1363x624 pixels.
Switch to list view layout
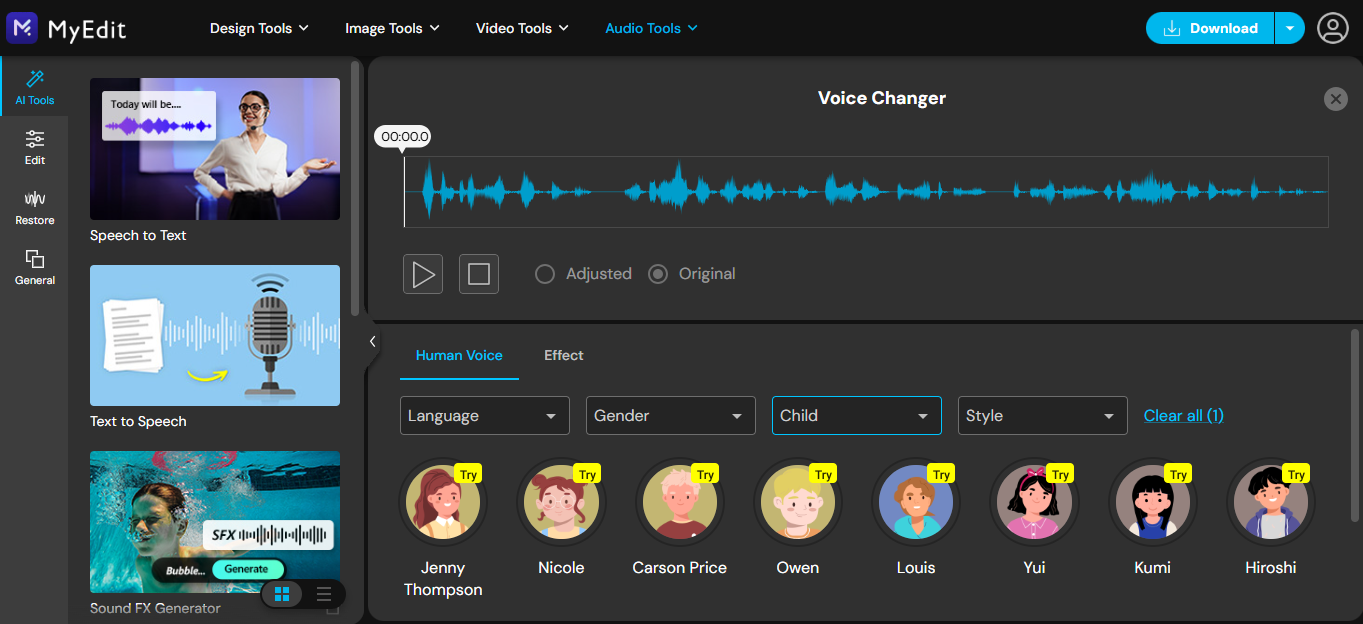click(x=323, y=594)
